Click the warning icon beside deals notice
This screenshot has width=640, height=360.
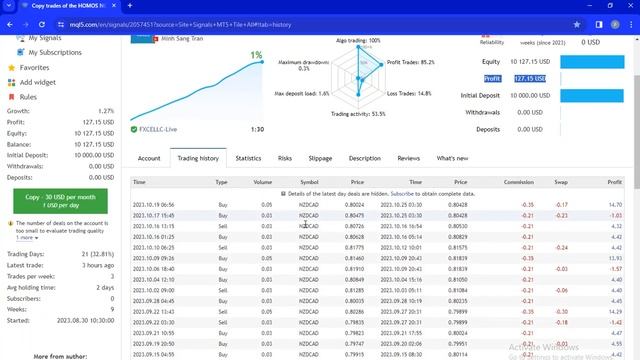pos(11,223)
